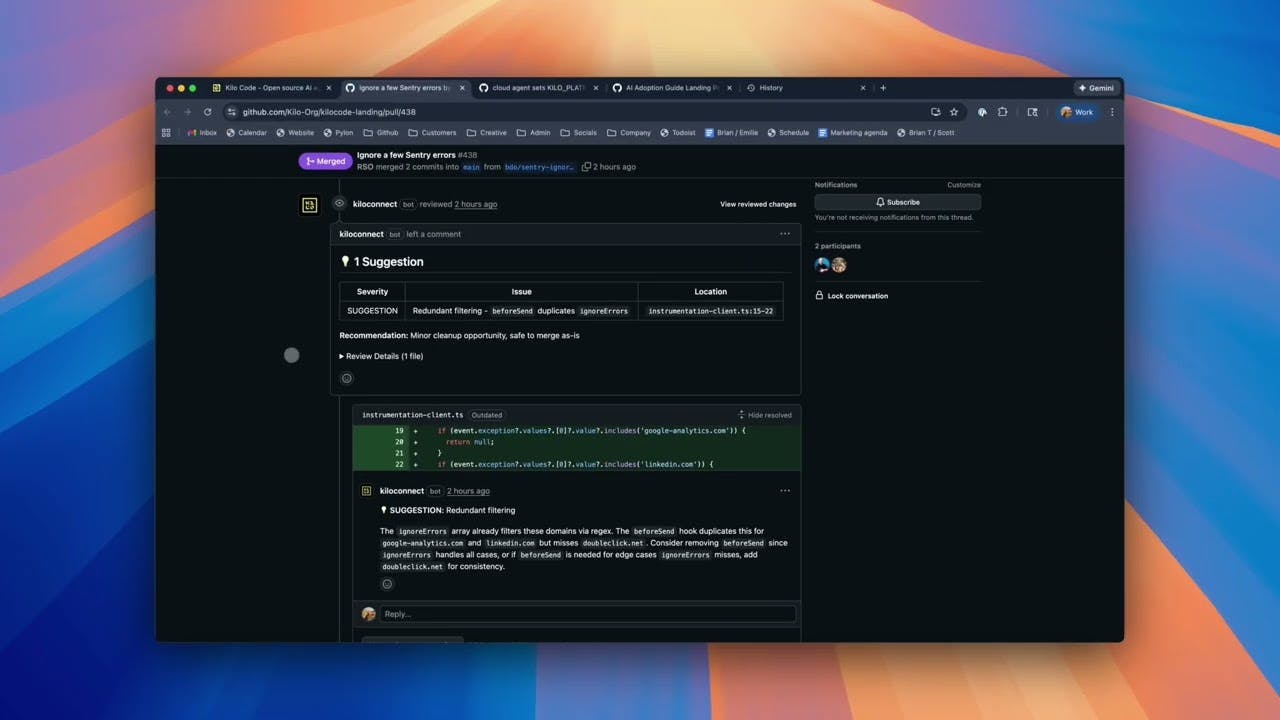Open the review summary comment's three-dot options menu
Image resolution: width=1280 pixels, height=720 pixels.
pyautogui.click(x=785, y=234)
